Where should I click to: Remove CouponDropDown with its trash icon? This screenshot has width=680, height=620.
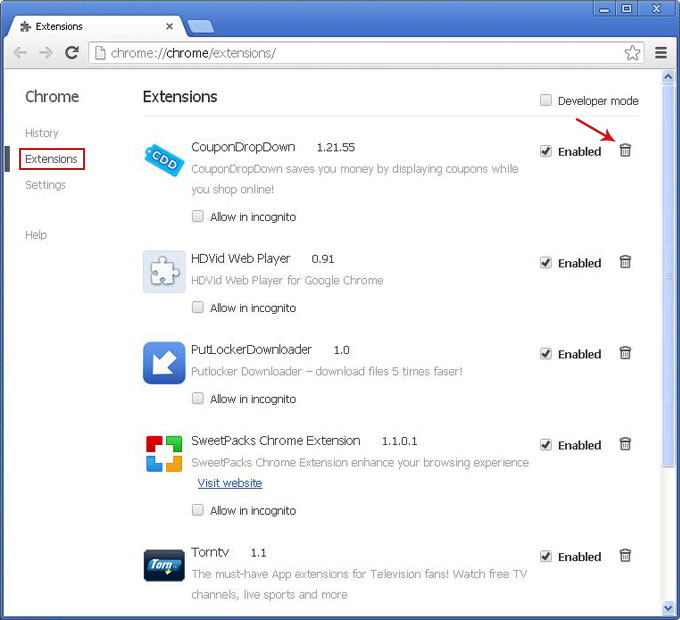click(x=625, y=150)
